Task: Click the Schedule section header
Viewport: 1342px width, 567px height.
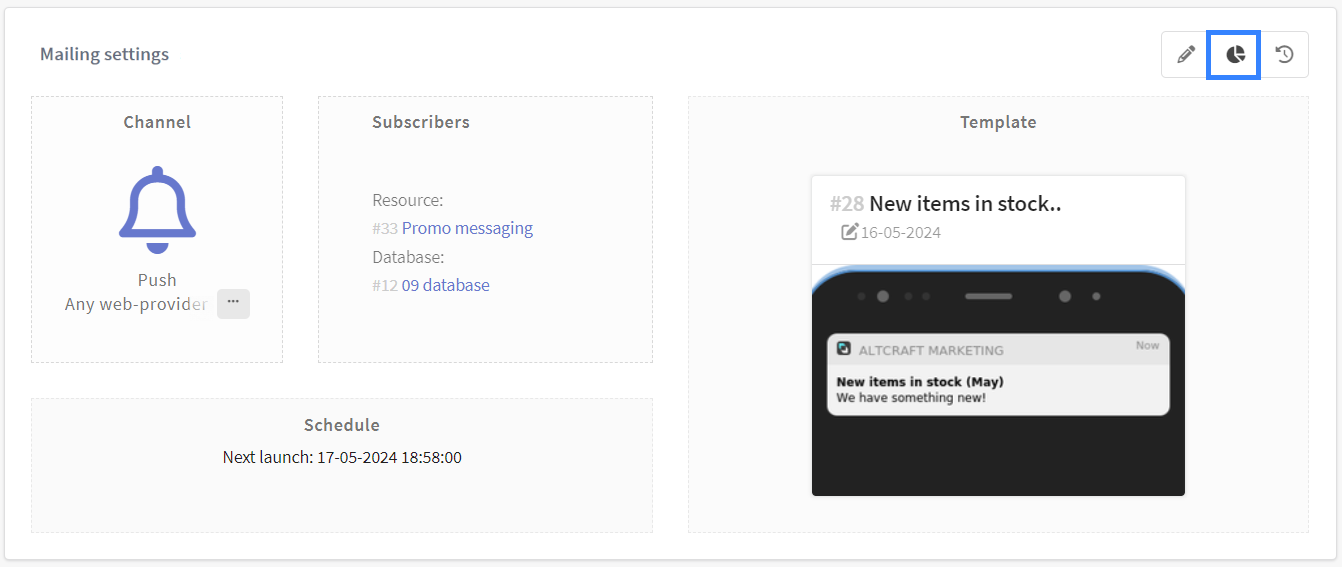Action: pyautogui.click(x=342, y=425)
